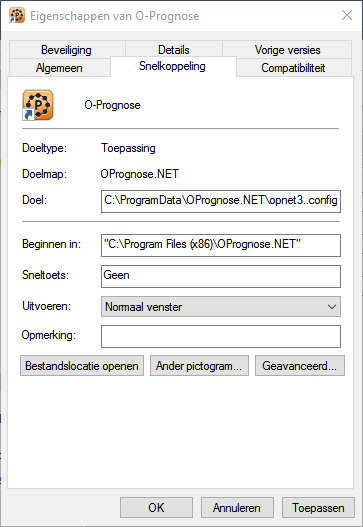Click the Ander pictogram button
The image size is (363, 527).
click(x=199, y=366)
